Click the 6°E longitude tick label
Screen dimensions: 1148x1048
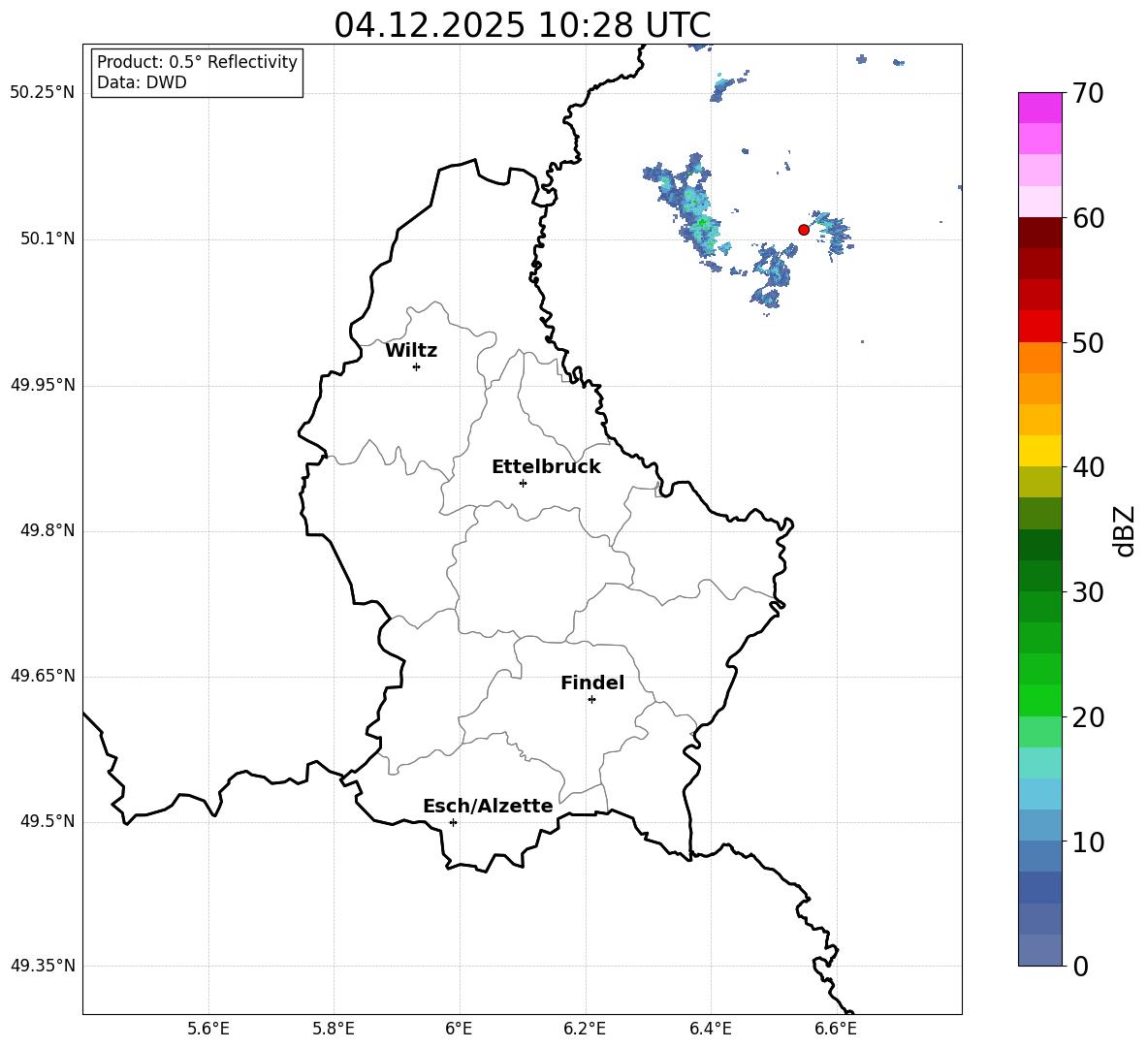pyautogui.click(x=459, y=1029)
